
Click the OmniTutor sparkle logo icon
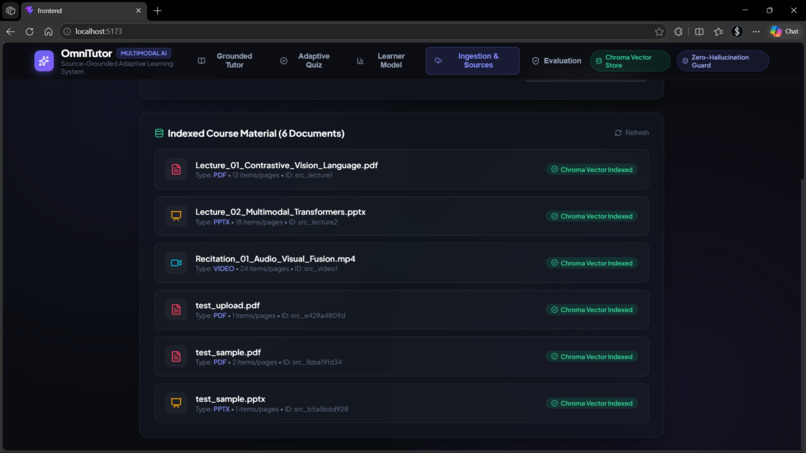pos(44,61)
